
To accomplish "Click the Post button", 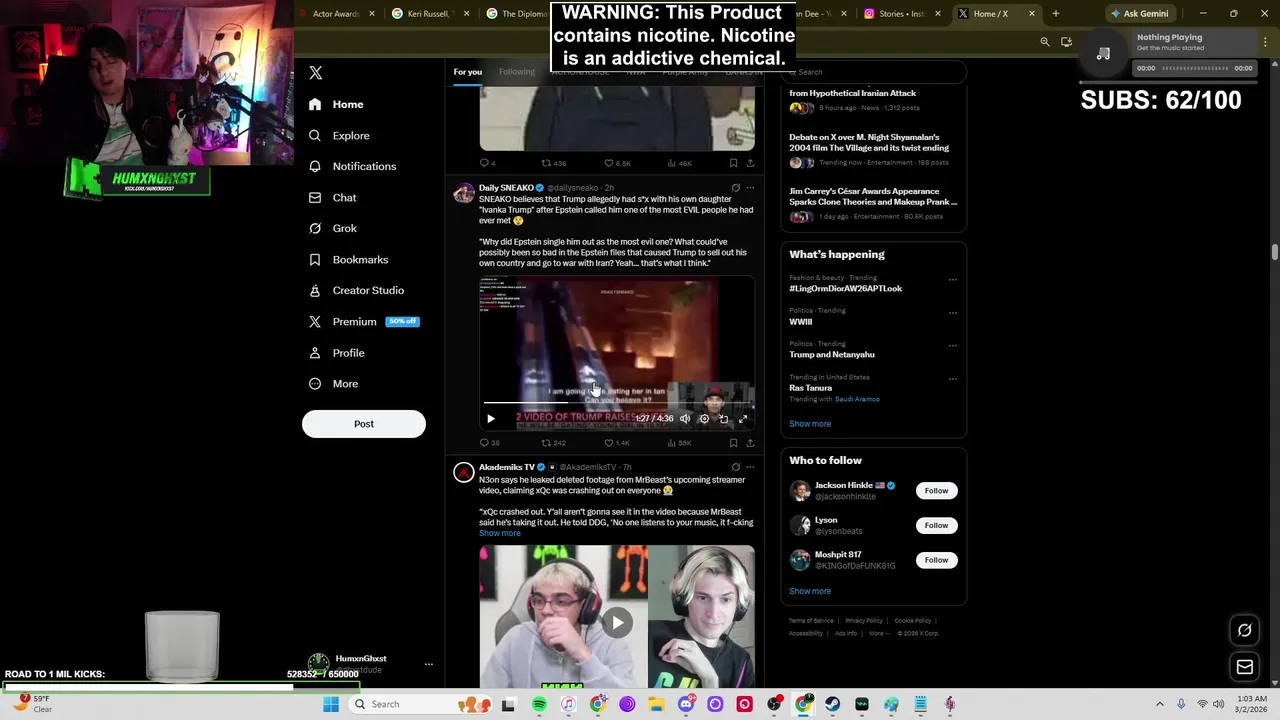I will [x=364, y=424].
